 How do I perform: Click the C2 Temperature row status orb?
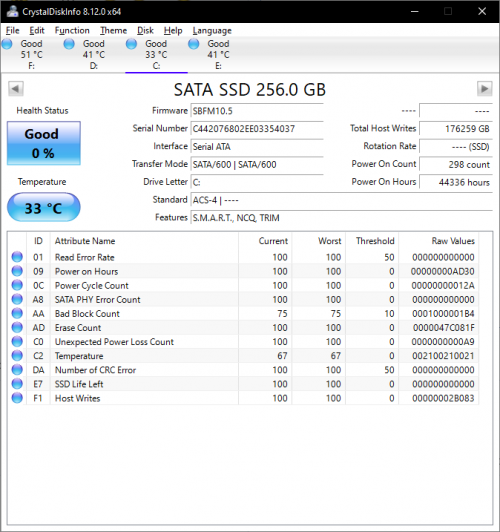(17, 356)
